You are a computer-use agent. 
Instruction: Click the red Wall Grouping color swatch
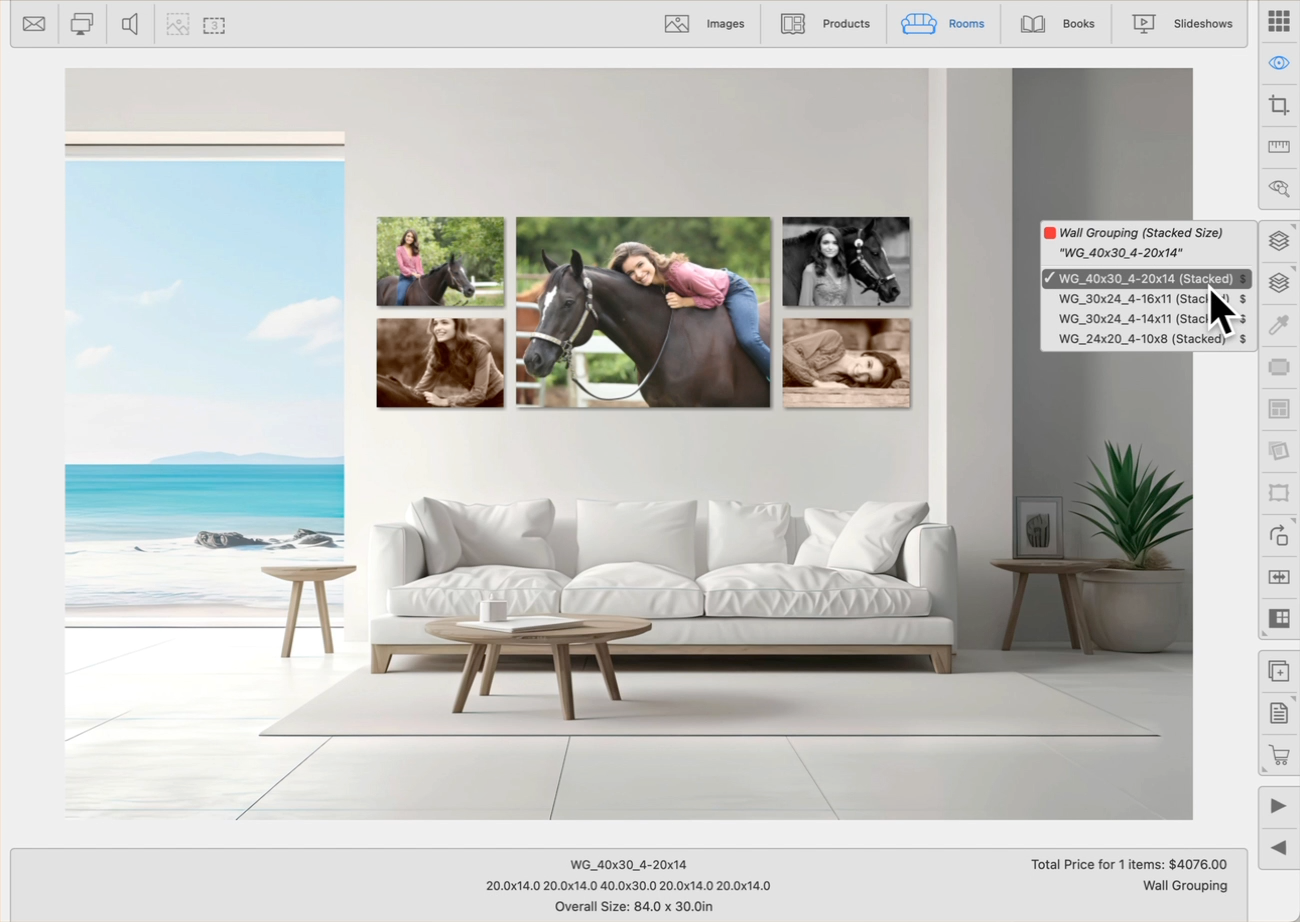(1049, 233)
